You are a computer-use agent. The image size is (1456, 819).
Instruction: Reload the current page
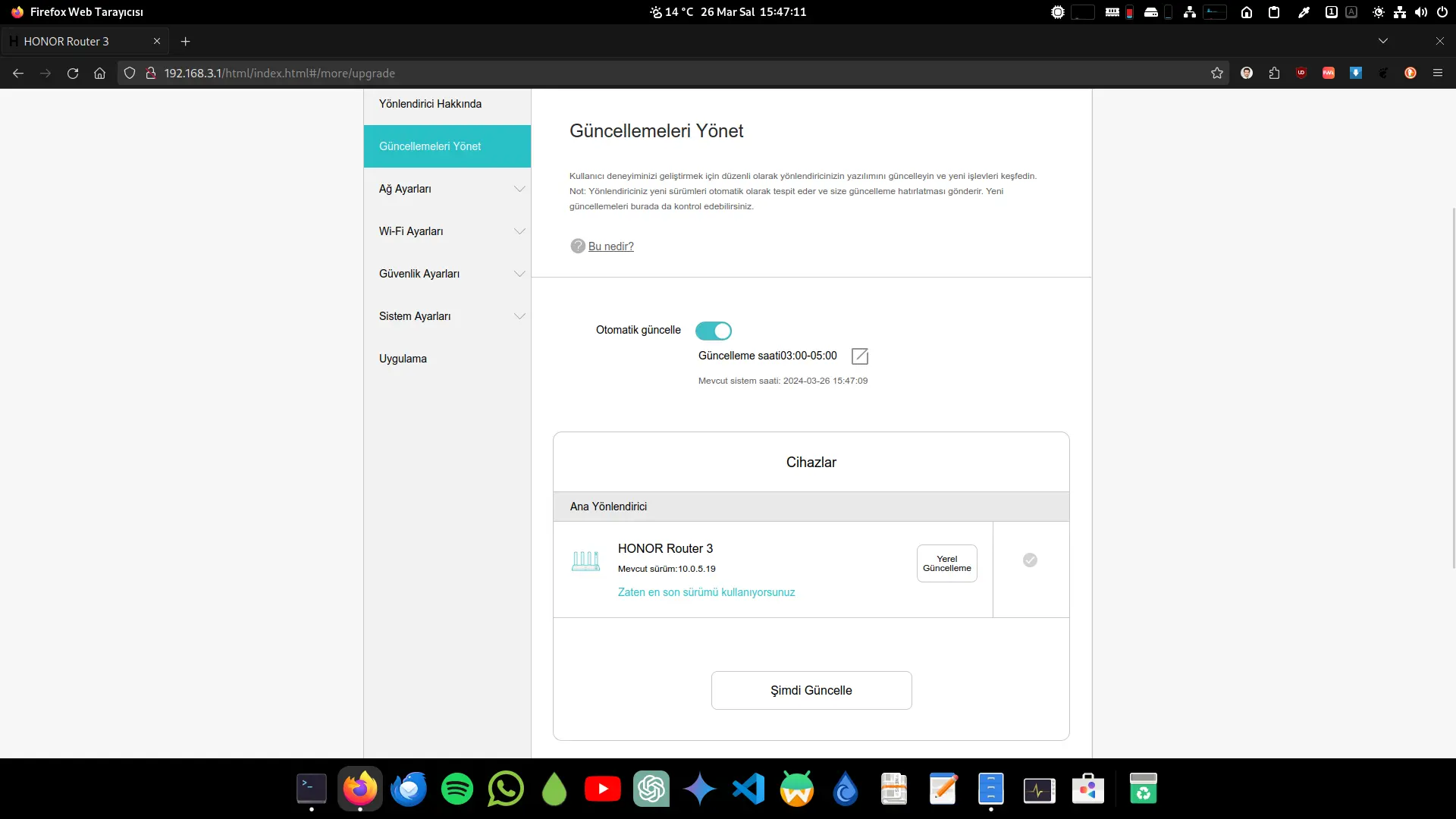click(x=73, y=73)
